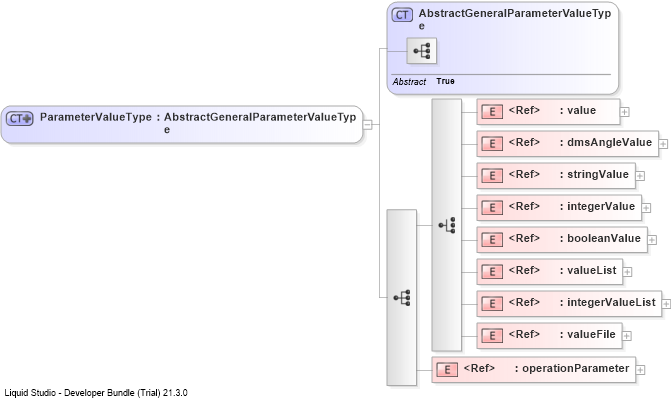This screenshot has width=671, height=398.
Task: Click the Liquid Studio Developer Bundle footer text
Action: tap(96, 392)
